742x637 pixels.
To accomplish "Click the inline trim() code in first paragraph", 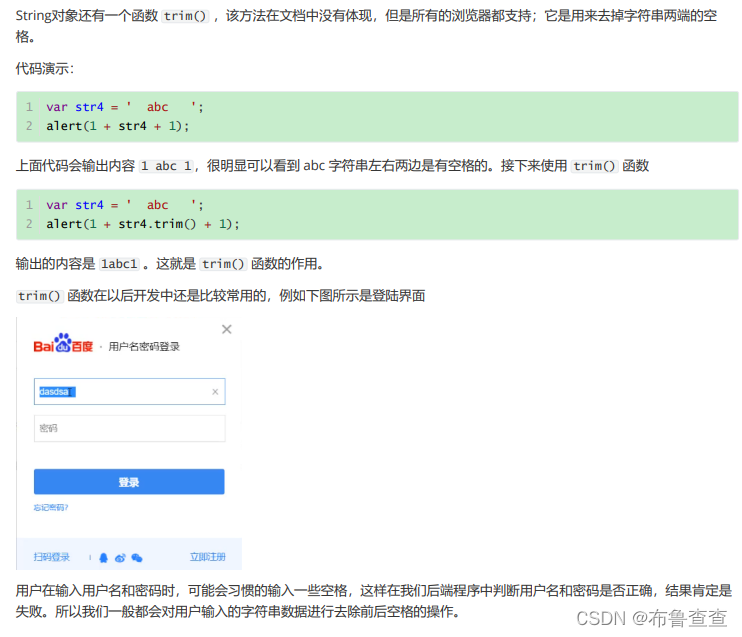I will (185, 16).
